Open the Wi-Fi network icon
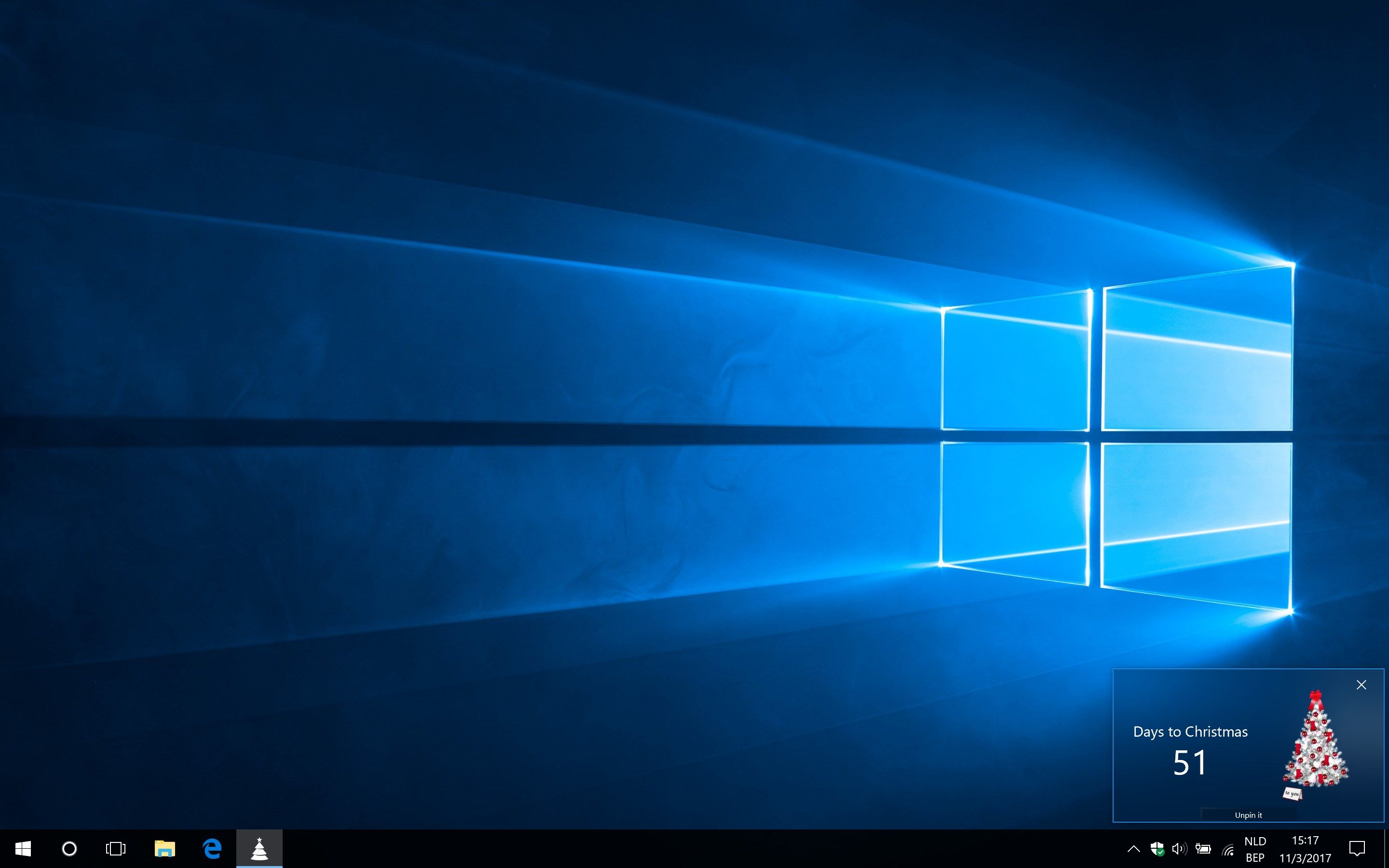Viewport: 1389px width, 868px height. [x=1227, y=849]
